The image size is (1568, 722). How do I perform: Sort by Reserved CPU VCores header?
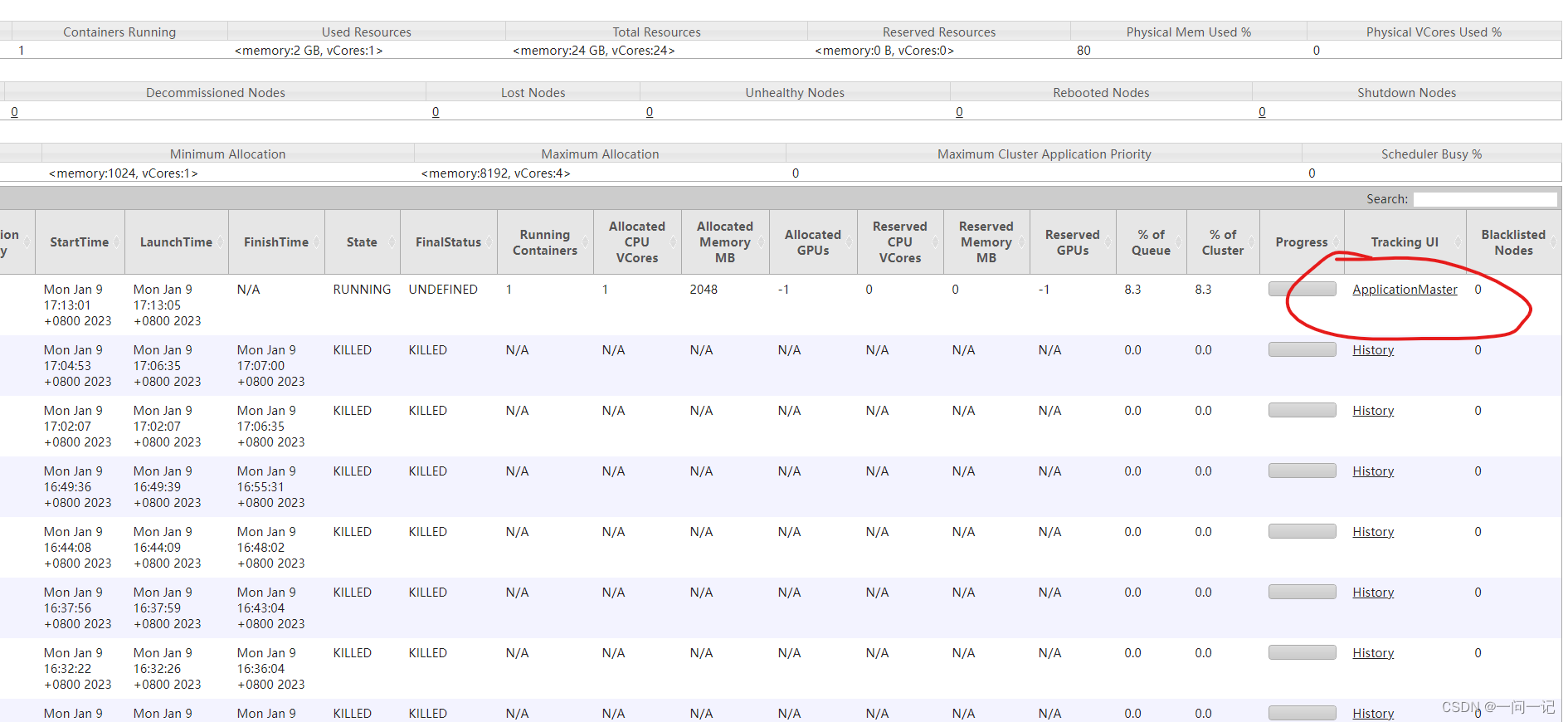coord(900,242)
